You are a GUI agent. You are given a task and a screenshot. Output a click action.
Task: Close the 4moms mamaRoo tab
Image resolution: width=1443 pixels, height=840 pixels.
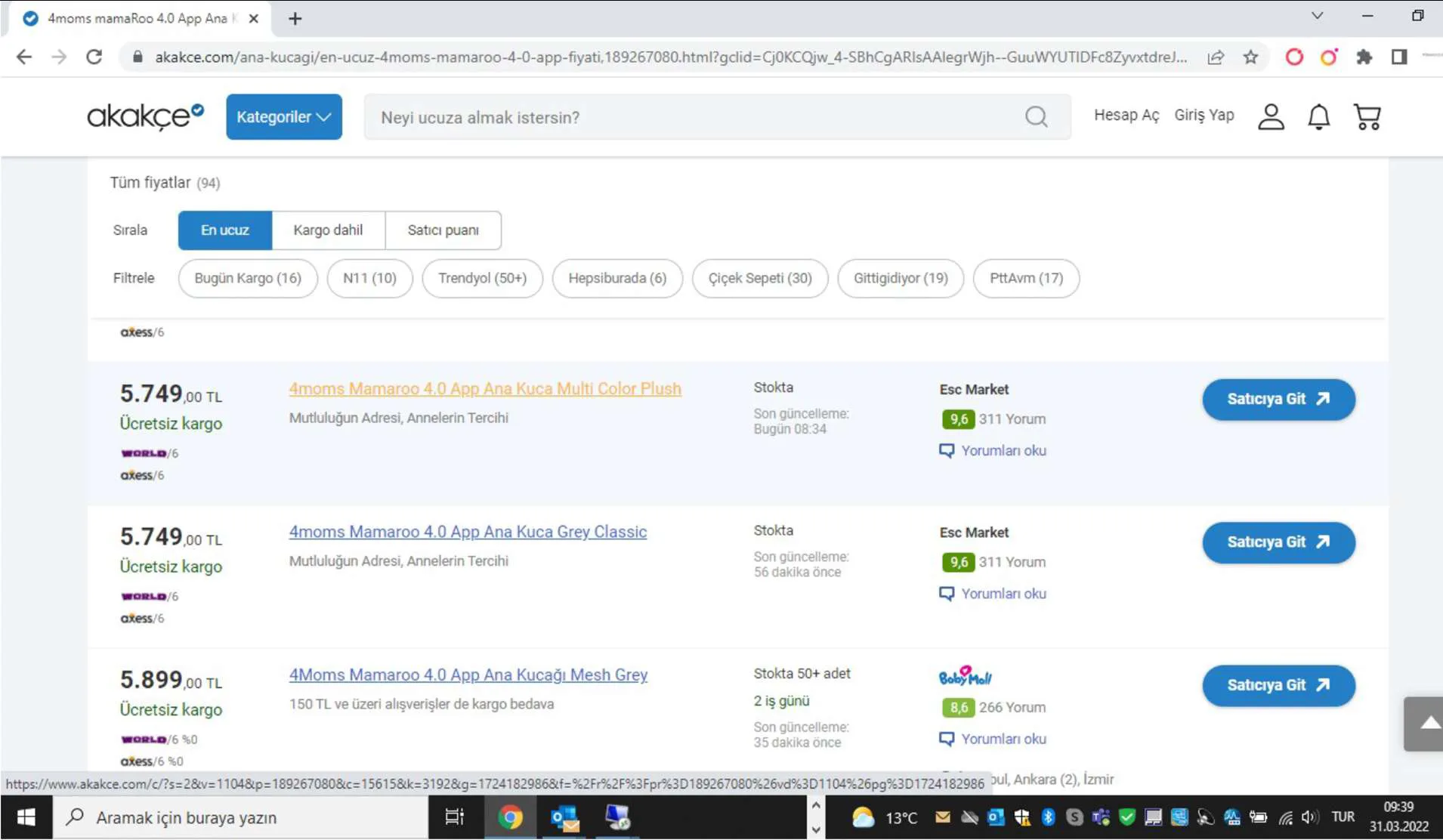click(x=254, y=18)
